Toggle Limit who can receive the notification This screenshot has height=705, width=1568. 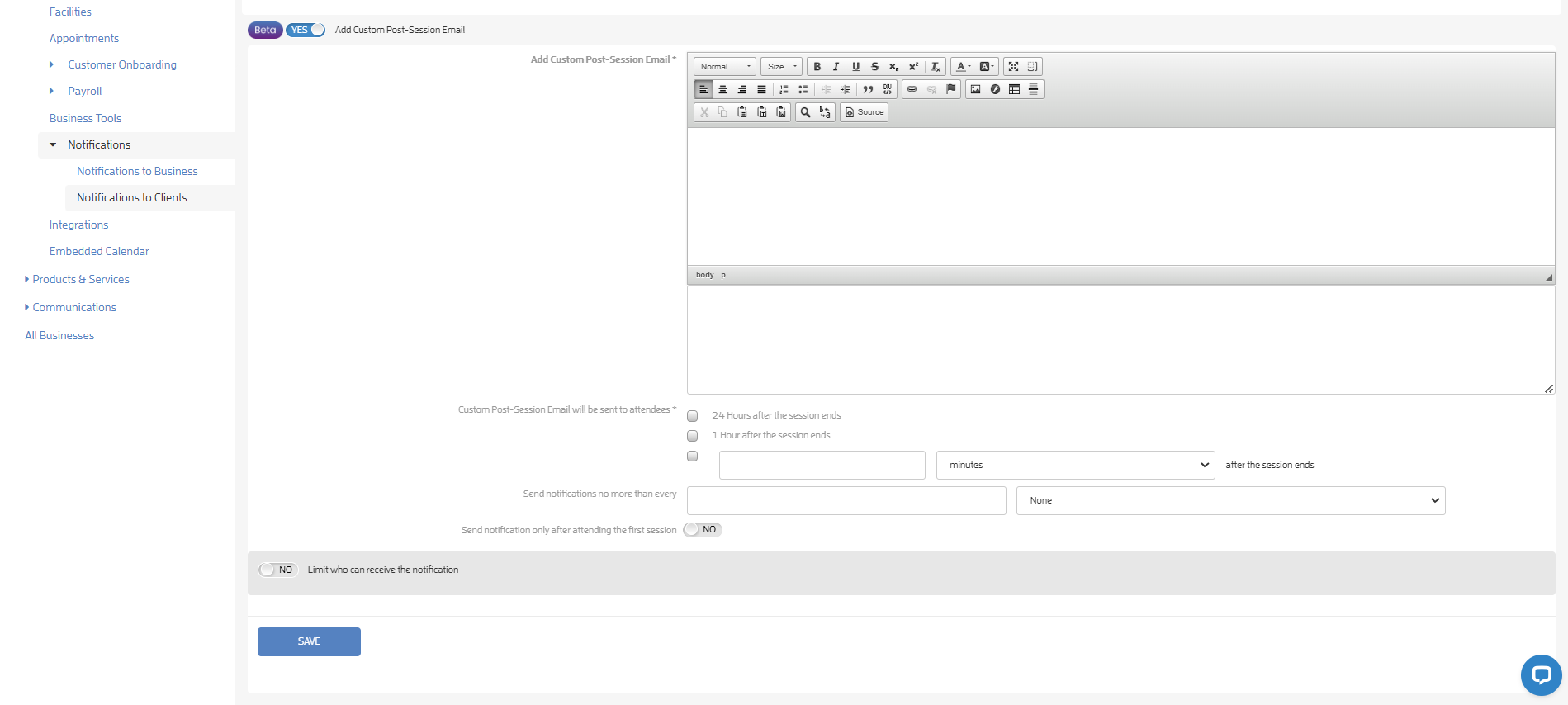(x=278, y=570)
